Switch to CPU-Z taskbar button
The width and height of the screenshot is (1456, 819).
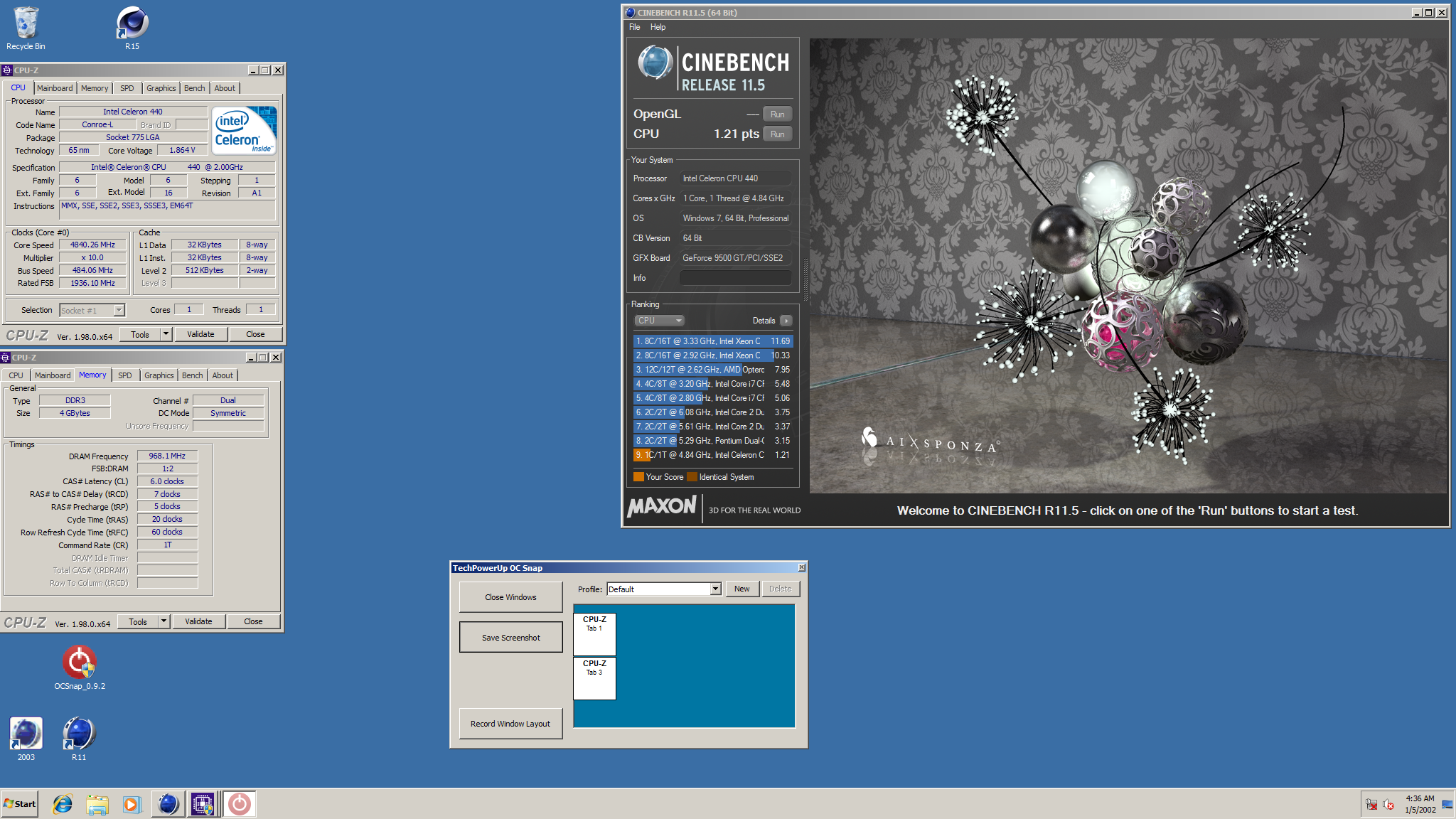(203, 804)
